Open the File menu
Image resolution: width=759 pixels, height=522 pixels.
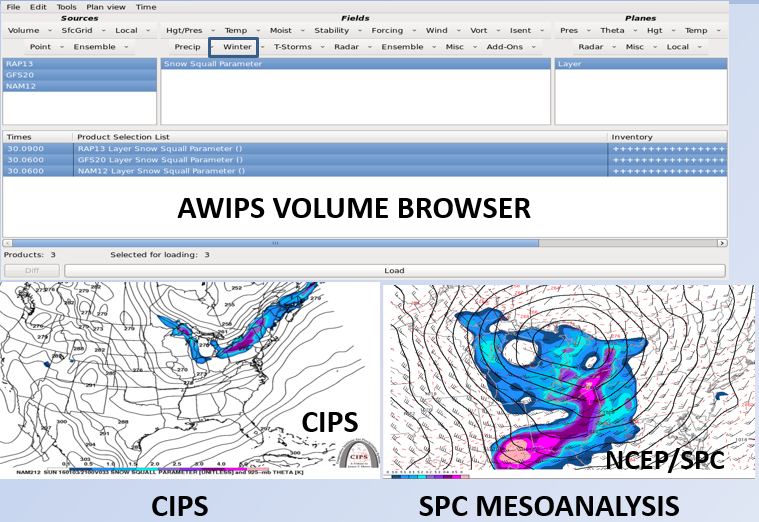coord(13,7)
